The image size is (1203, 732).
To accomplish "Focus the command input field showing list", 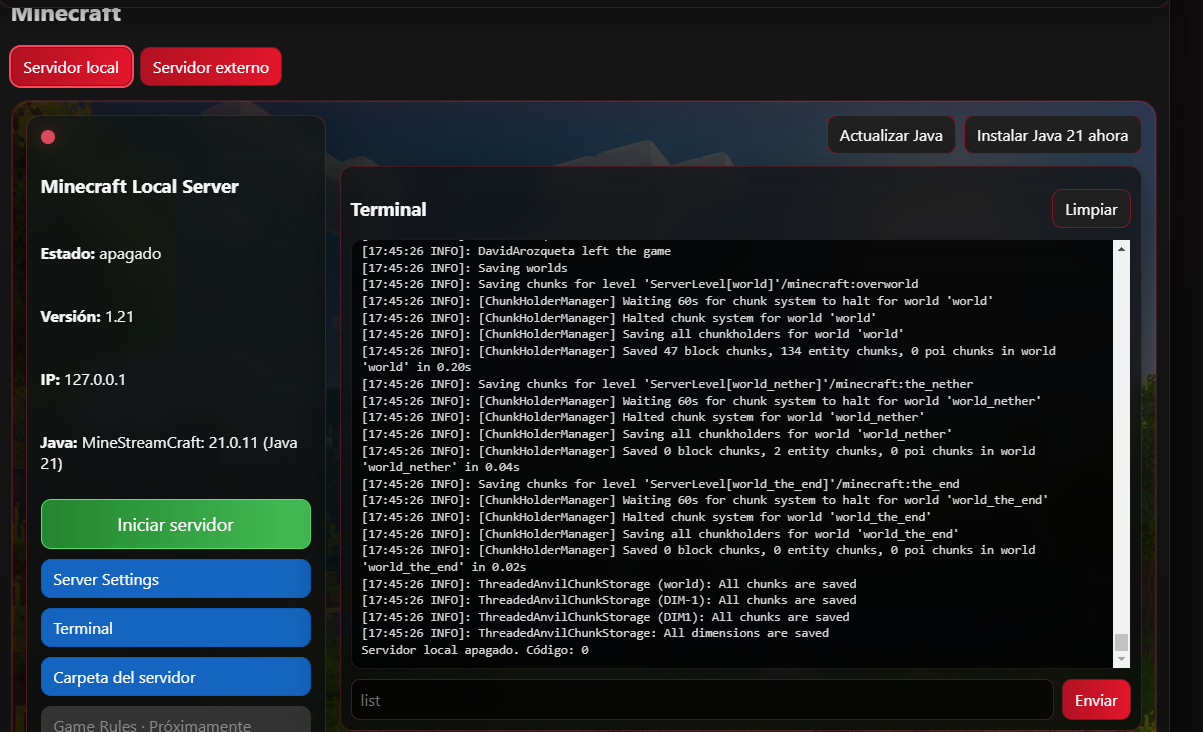I will 702,700.
